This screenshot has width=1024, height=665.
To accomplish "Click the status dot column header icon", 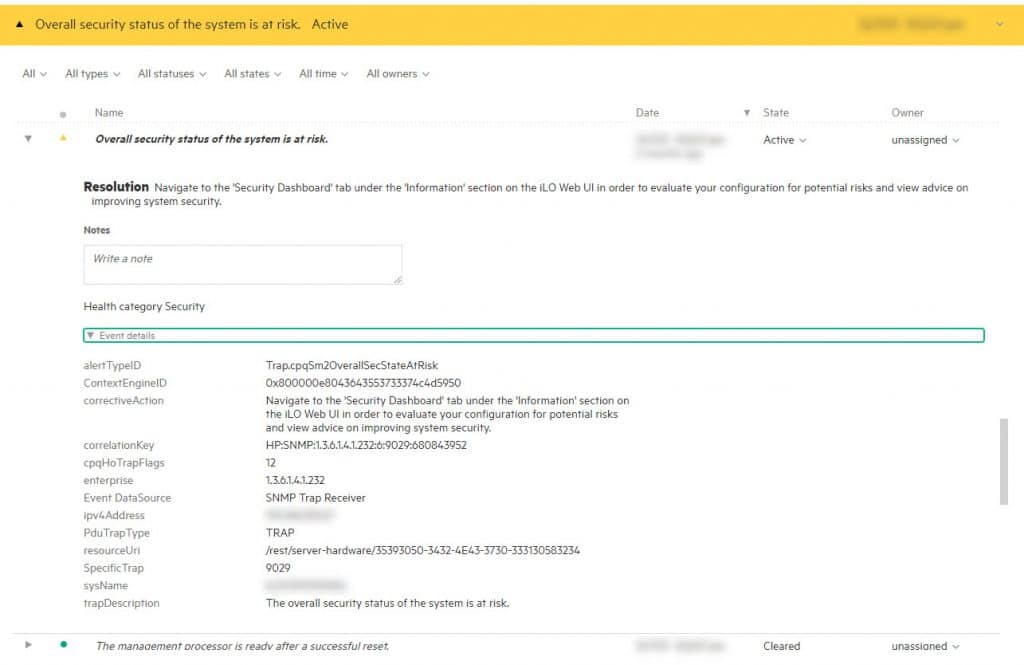I will coord(63,114).
